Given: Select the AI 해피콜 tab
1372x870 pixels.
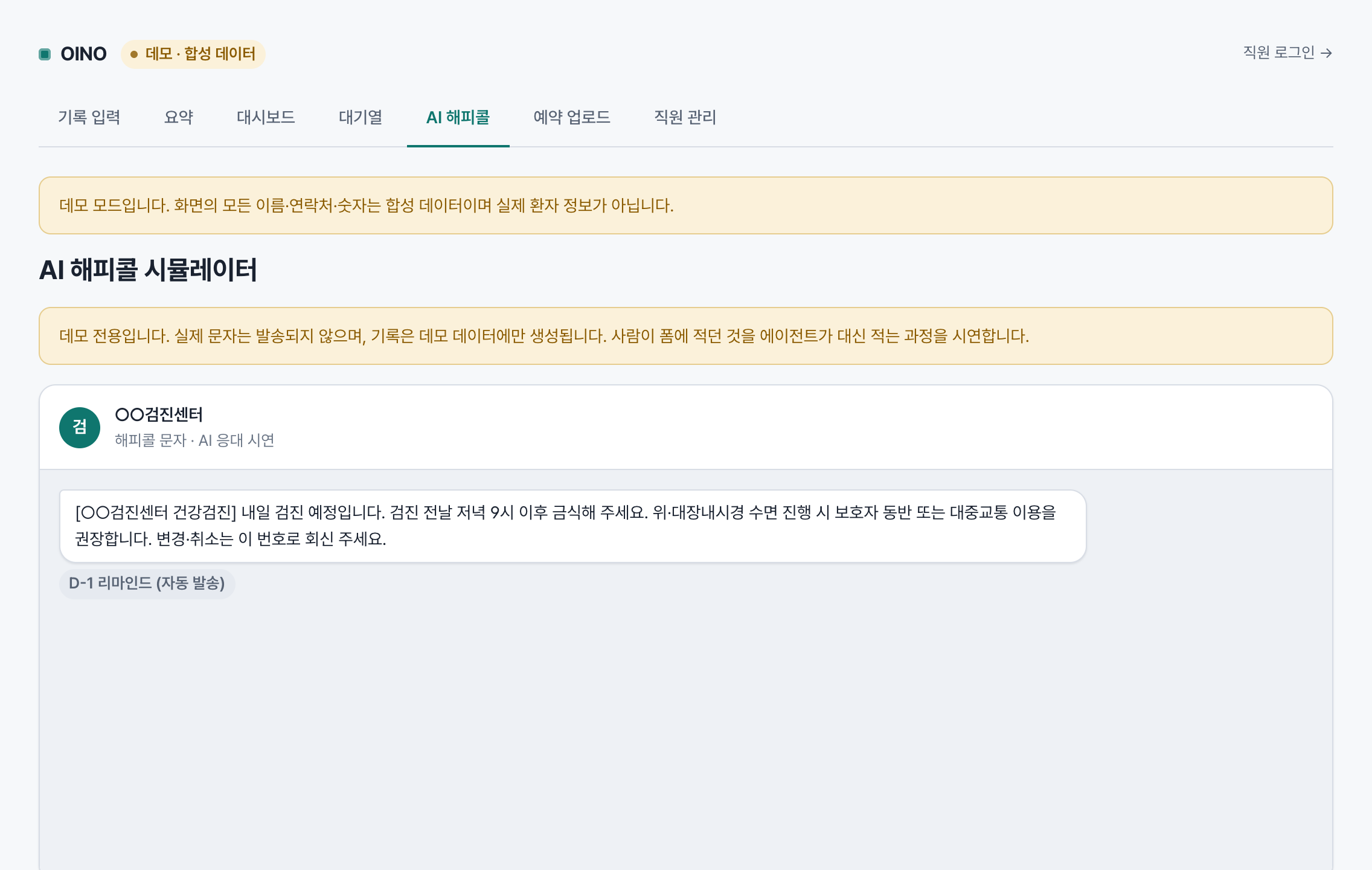Looking at the screenshot, I should click(x=458, y=117).
